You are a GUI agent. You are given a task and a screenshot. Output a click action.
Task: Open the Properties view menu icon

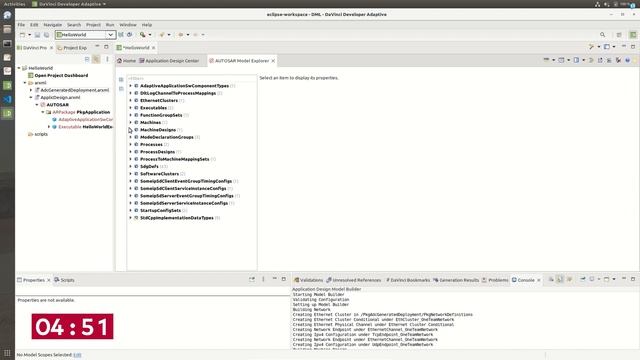(263, 279)
